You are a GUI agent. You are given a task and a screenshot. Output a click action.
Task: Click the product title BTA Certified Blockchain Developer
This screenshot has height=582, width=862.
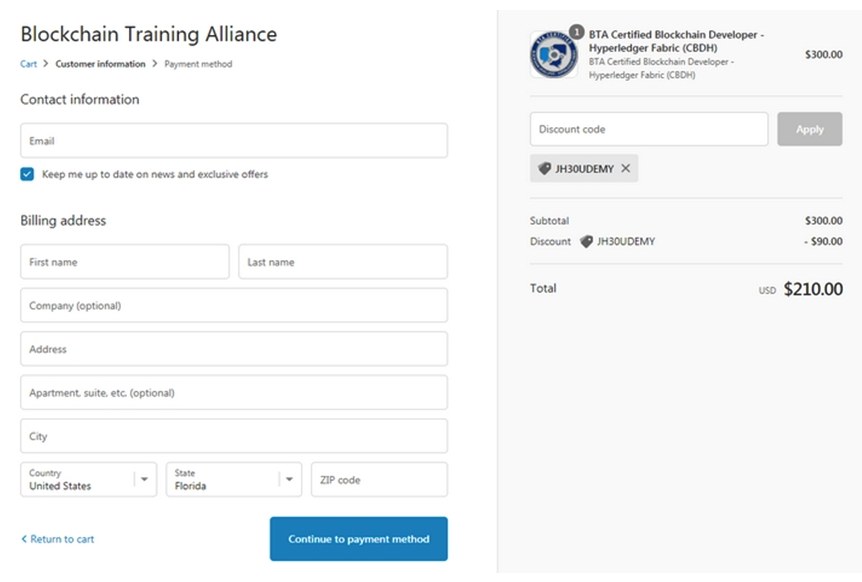[676, 41]
